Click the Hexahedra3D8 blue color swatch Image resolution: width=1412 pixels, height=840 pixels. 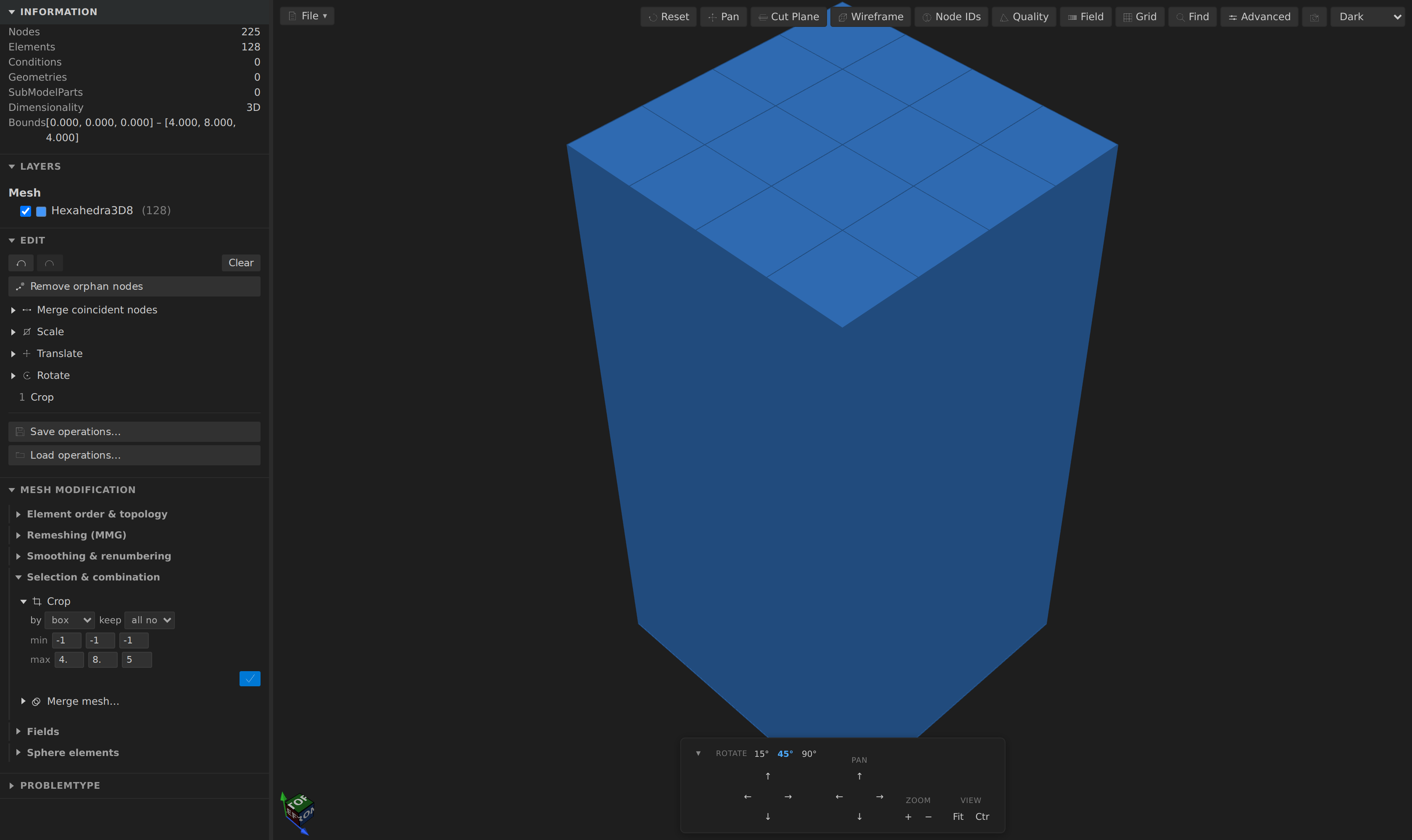point(41,211)
